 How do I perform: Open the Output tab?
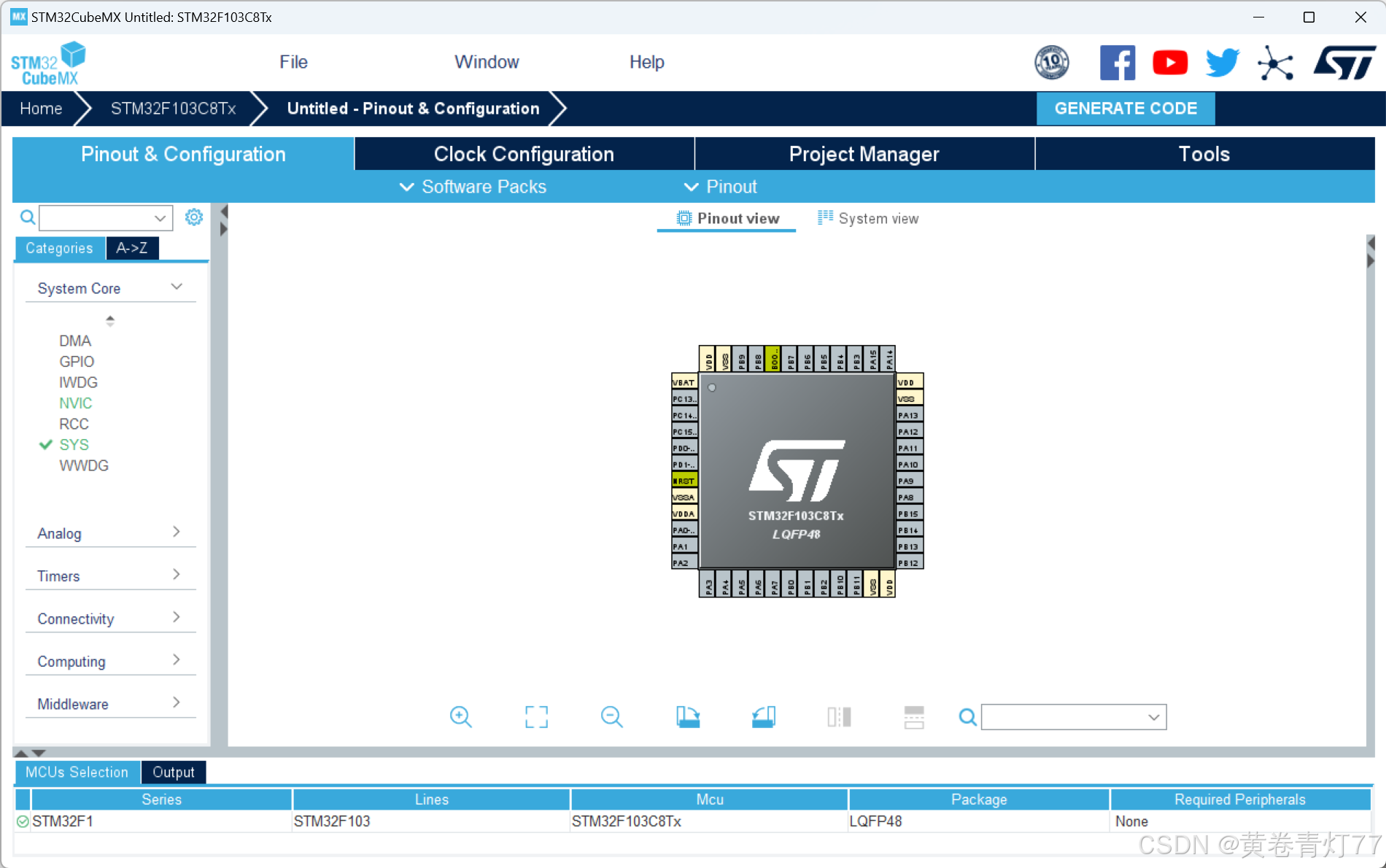click(174, 772)
